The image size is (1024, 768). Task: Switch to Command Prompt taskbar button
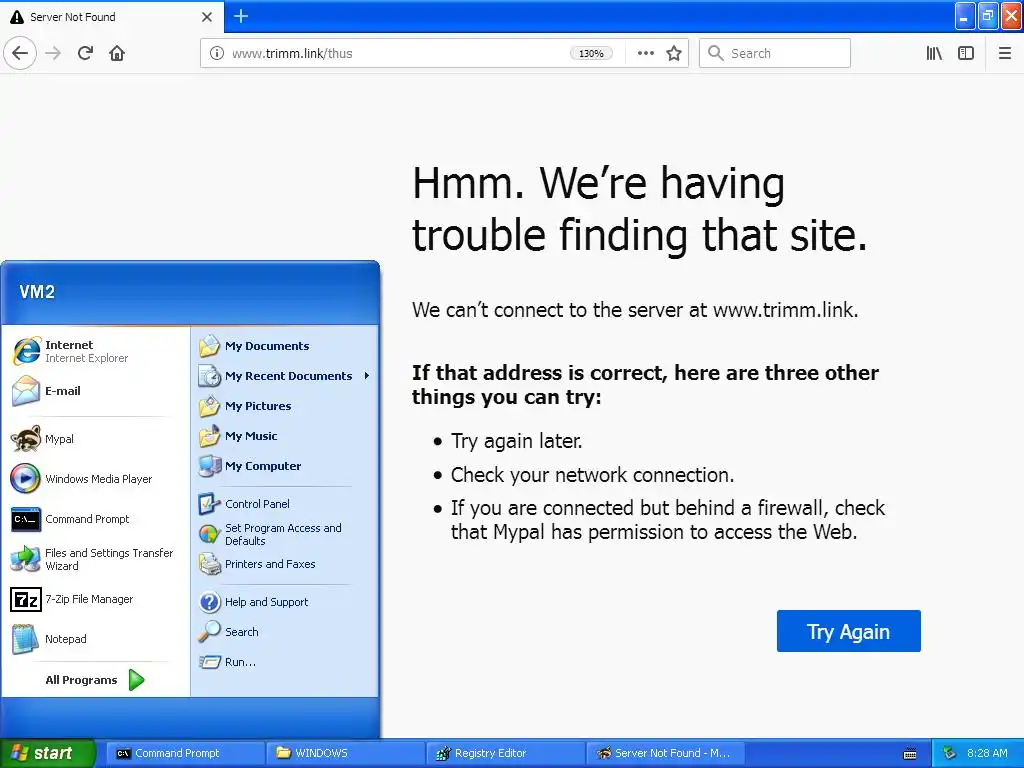coord(185,753)
